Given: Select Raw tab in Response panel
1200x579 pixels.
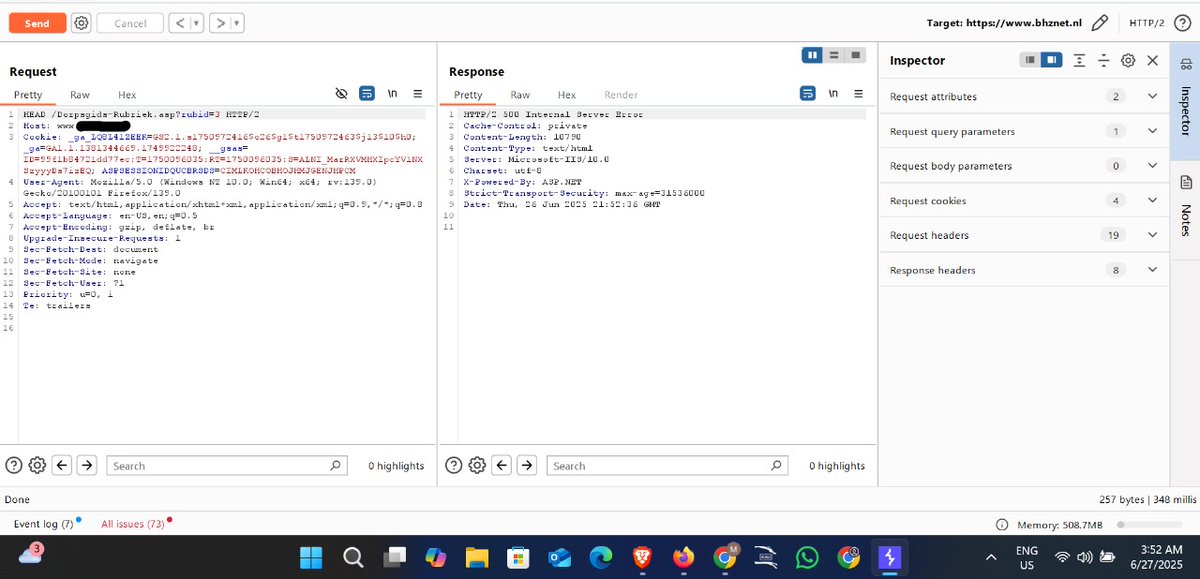Looking at the screenshot, I should tap(520, 95).
